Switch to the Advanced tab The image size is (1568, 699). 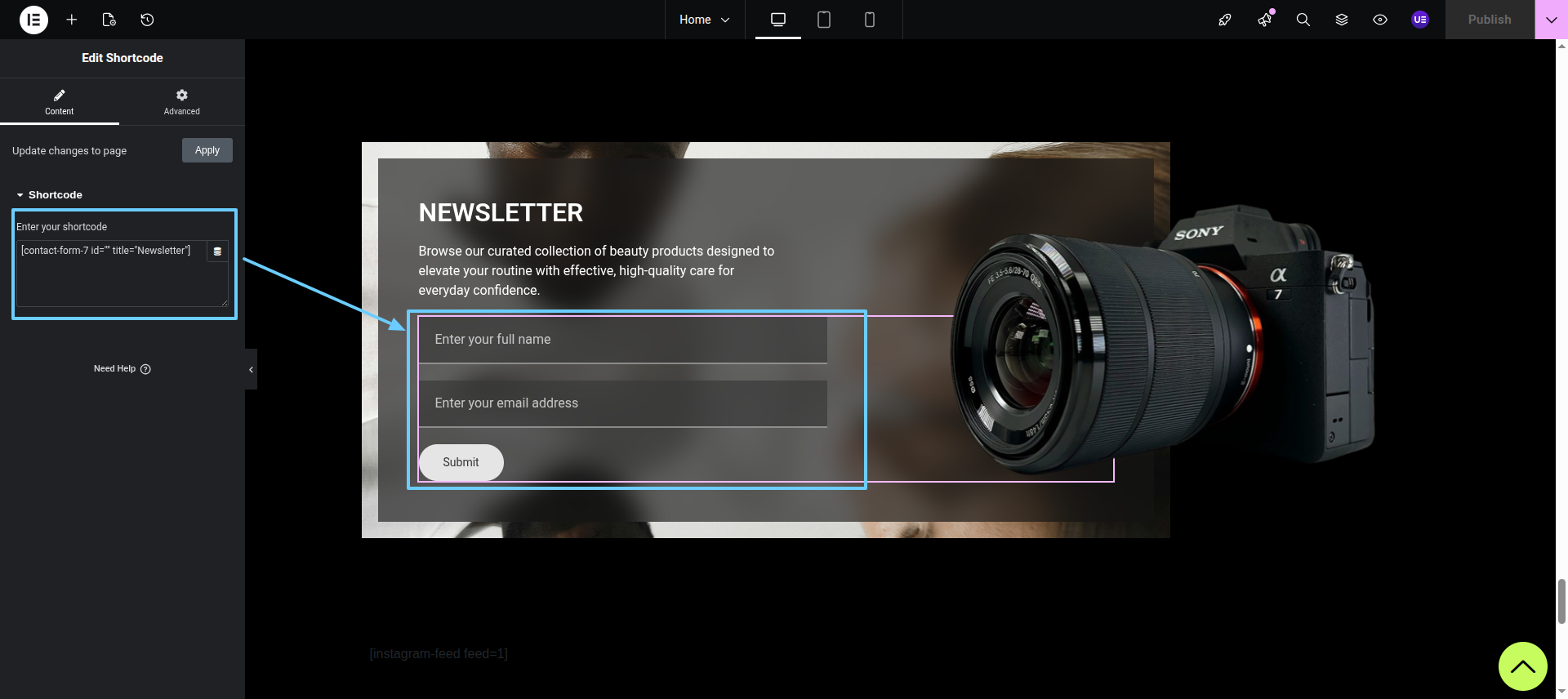pyautogui.click(x=181, y=102)
